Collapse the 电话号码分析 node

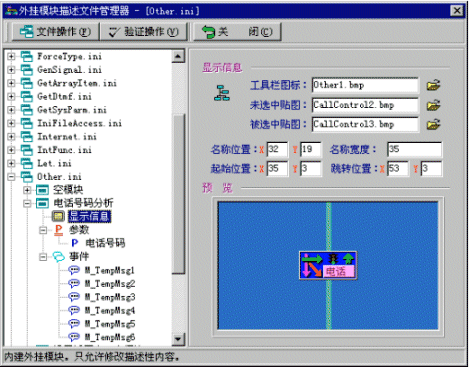tap(27, 203)
